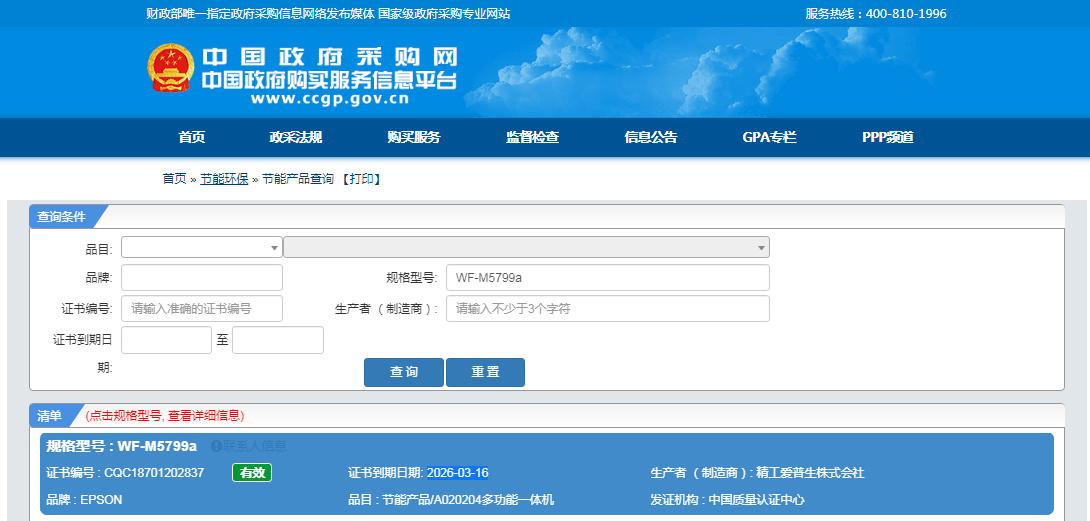Open the 购买服务 navigation menu

[x=414, y=137]
